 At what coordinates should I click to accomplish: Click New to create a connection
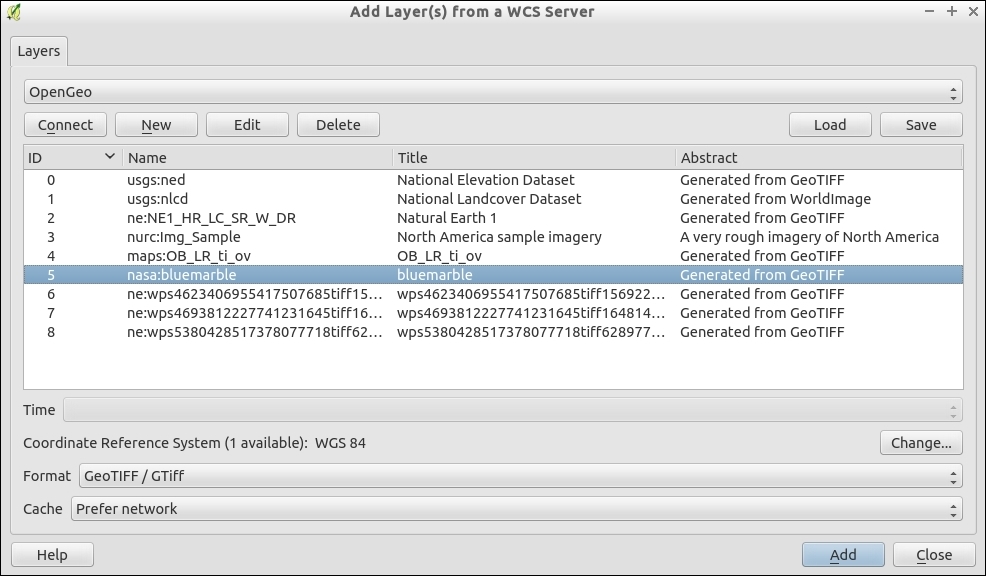click(x=156, y=125)
